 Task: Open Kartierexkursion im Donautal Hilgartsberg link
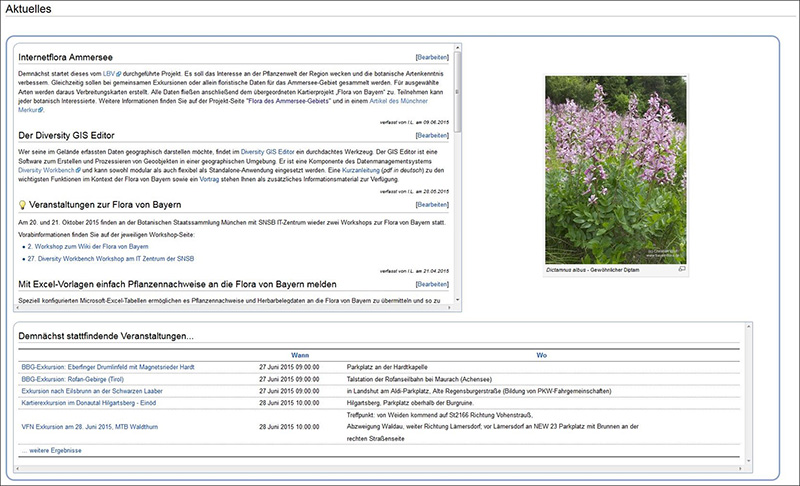[89, 403]
